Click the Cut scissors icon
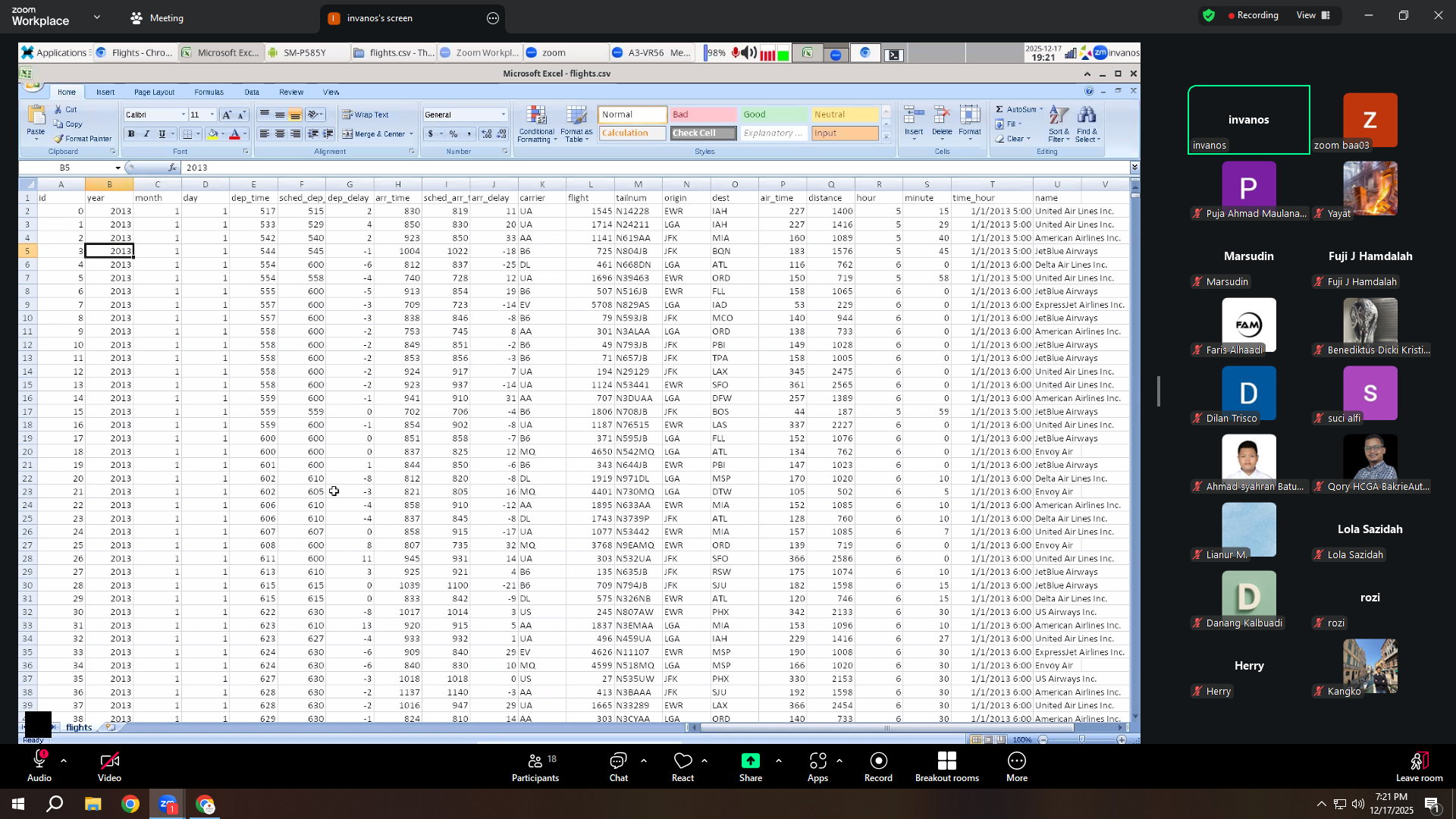This screenshot has width=1456, height=819. [x=58, y=110]
